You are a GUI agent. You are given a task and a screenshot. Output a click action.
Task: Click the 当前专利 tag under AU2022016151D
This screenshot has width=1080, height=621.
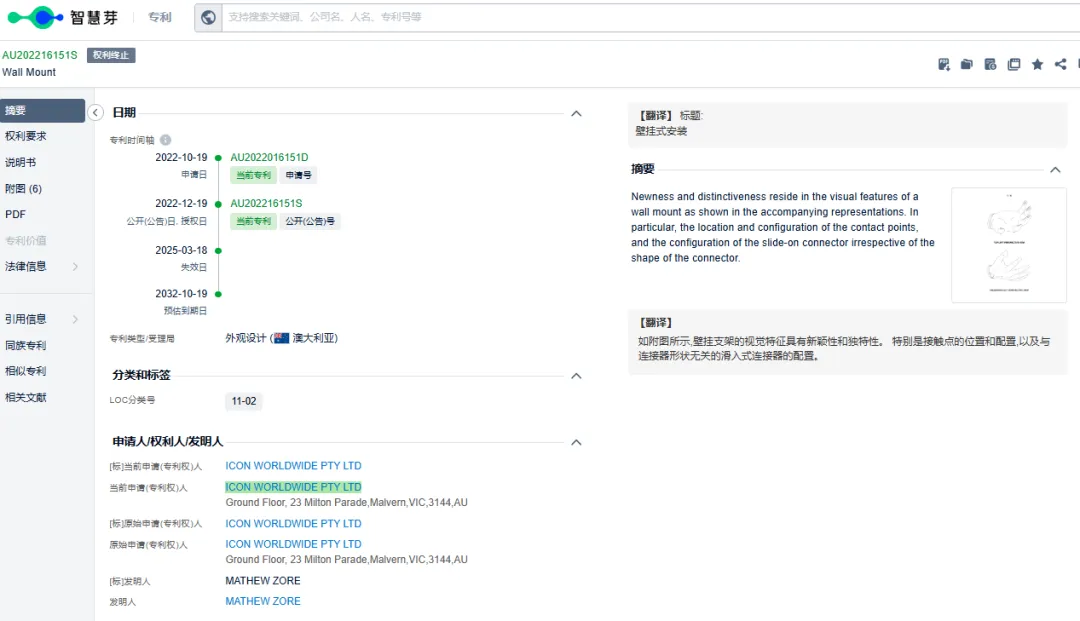[253, 175]
